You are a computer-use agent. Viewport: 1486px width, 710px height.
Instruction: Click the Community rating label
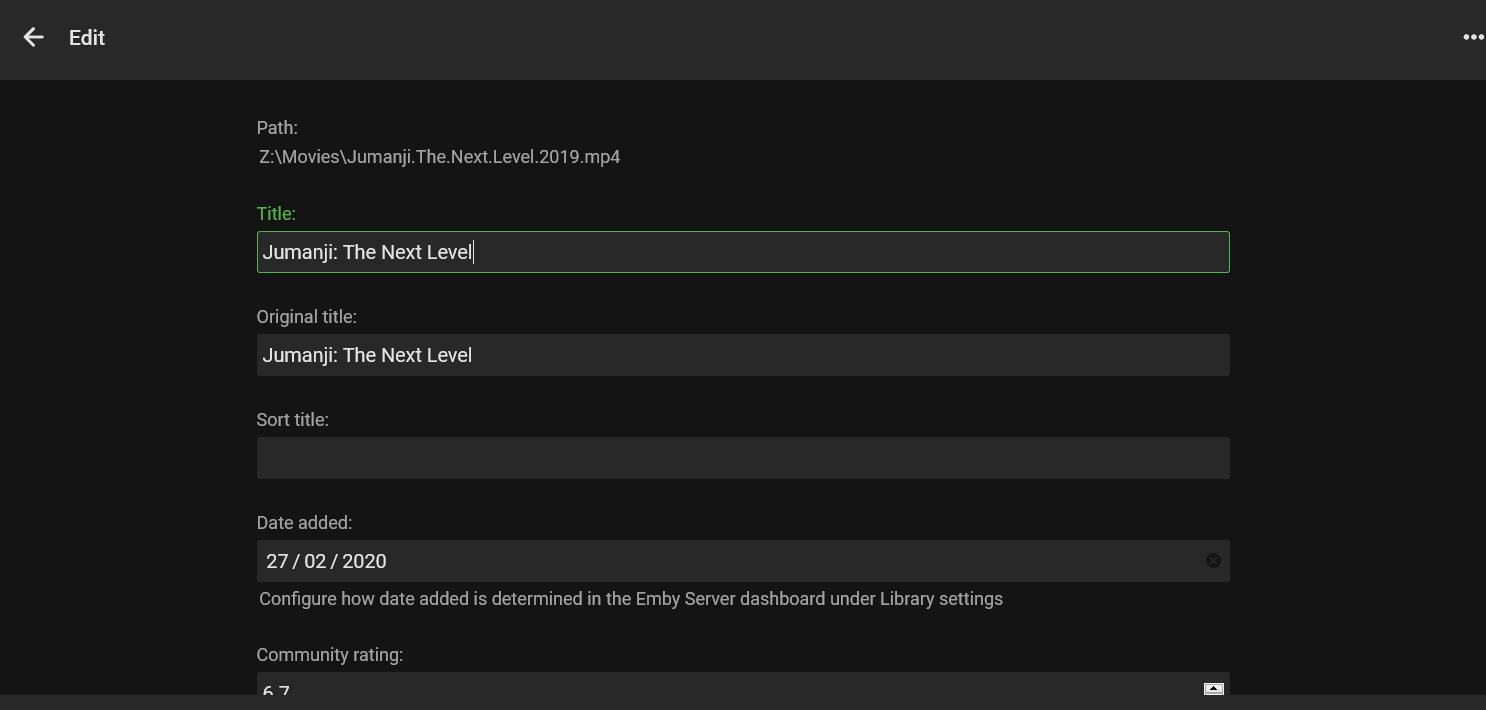[329, 655]
